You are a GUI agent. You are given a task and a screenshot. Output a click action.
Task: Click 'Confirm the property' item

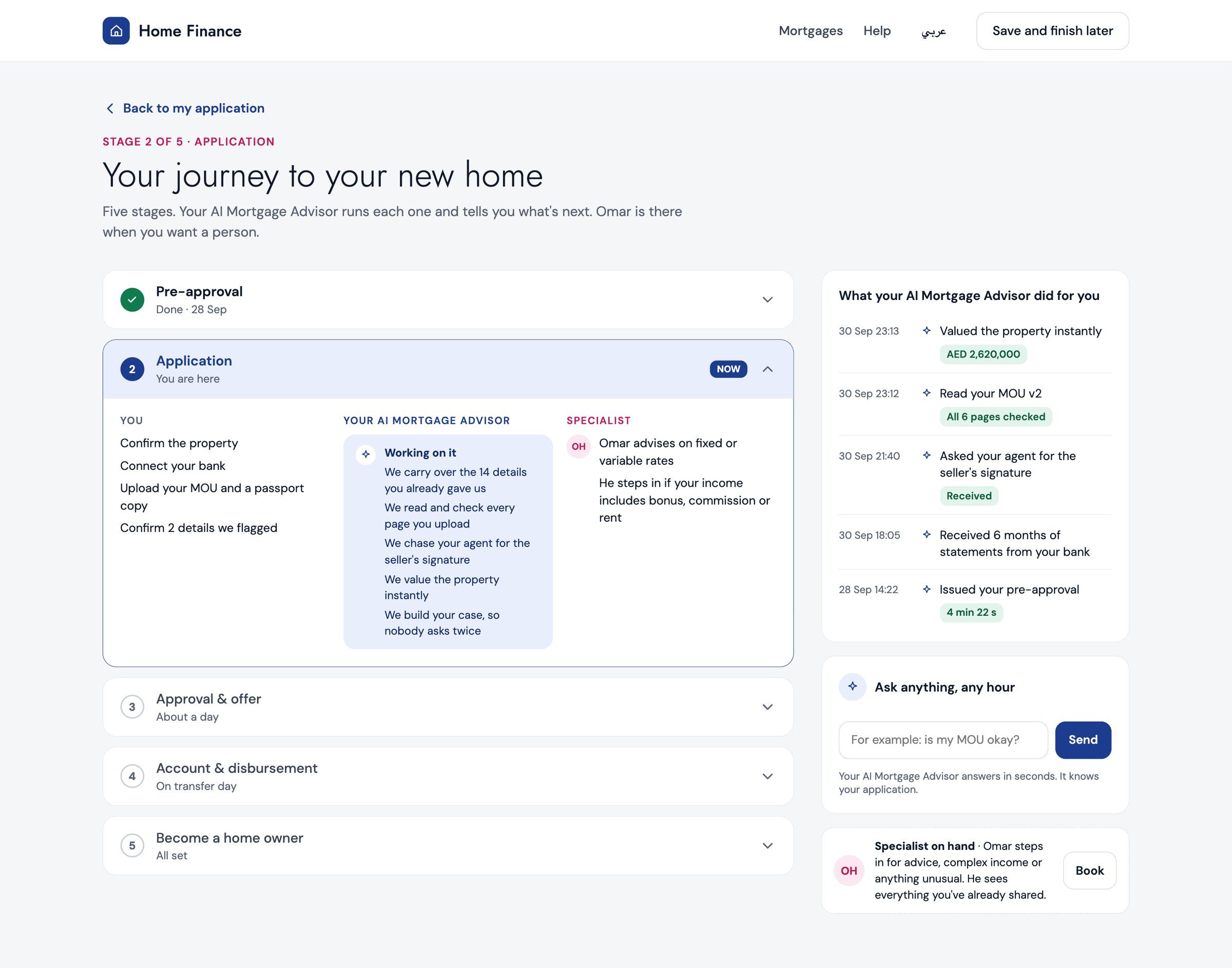click(x=179, y=443)
